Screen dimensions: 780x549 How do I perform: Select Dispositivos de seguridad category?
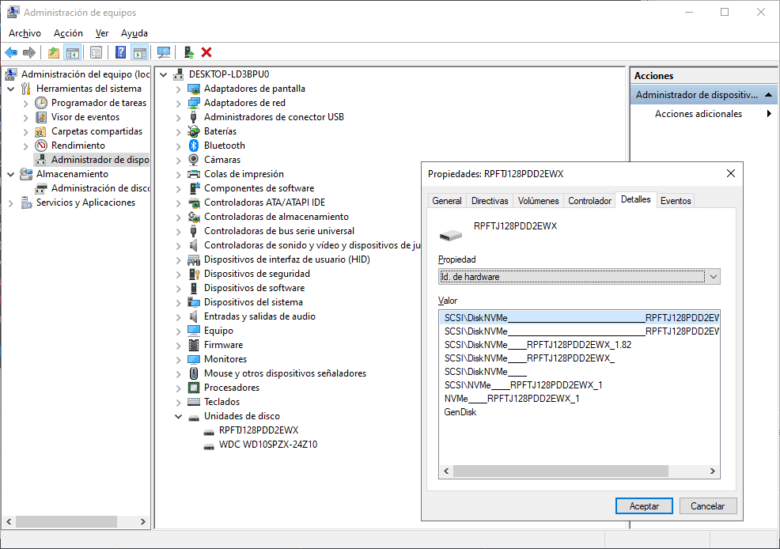click(257, 274)
